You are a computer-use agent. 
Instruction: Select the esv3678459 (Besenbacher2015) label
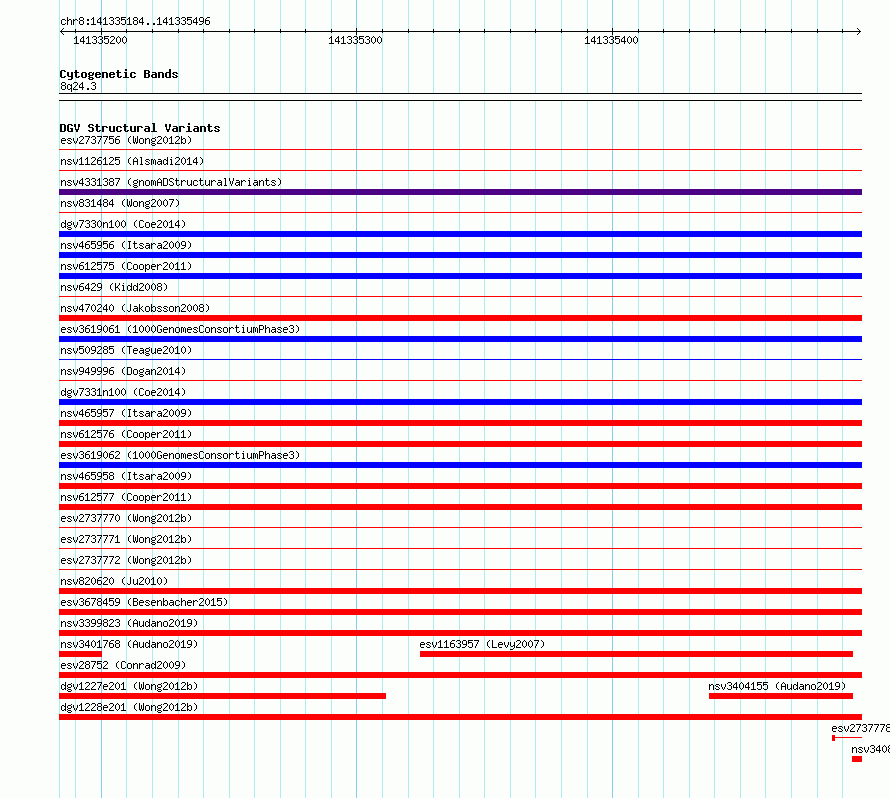click(x=144, y=602)
